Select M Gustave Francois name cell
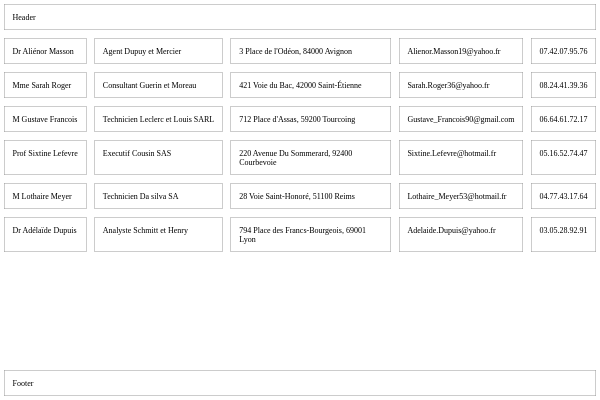Viewport: 600px width, 400px height. tap(45, 119)
